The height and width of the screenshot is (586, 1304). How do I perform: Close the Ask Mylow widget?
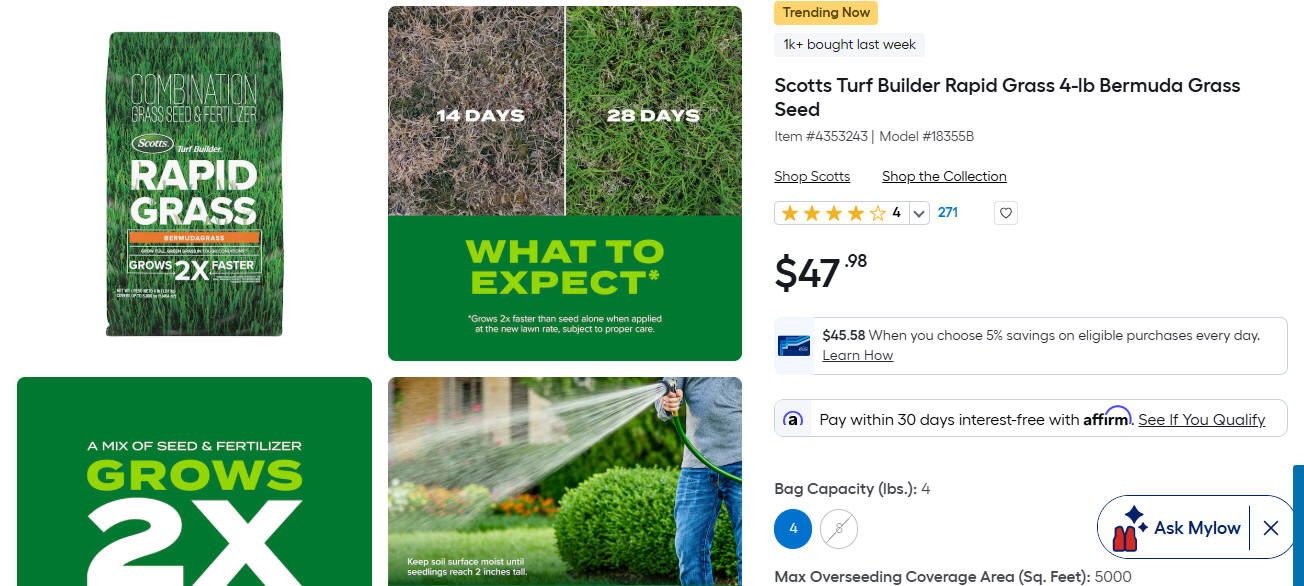1271,528
